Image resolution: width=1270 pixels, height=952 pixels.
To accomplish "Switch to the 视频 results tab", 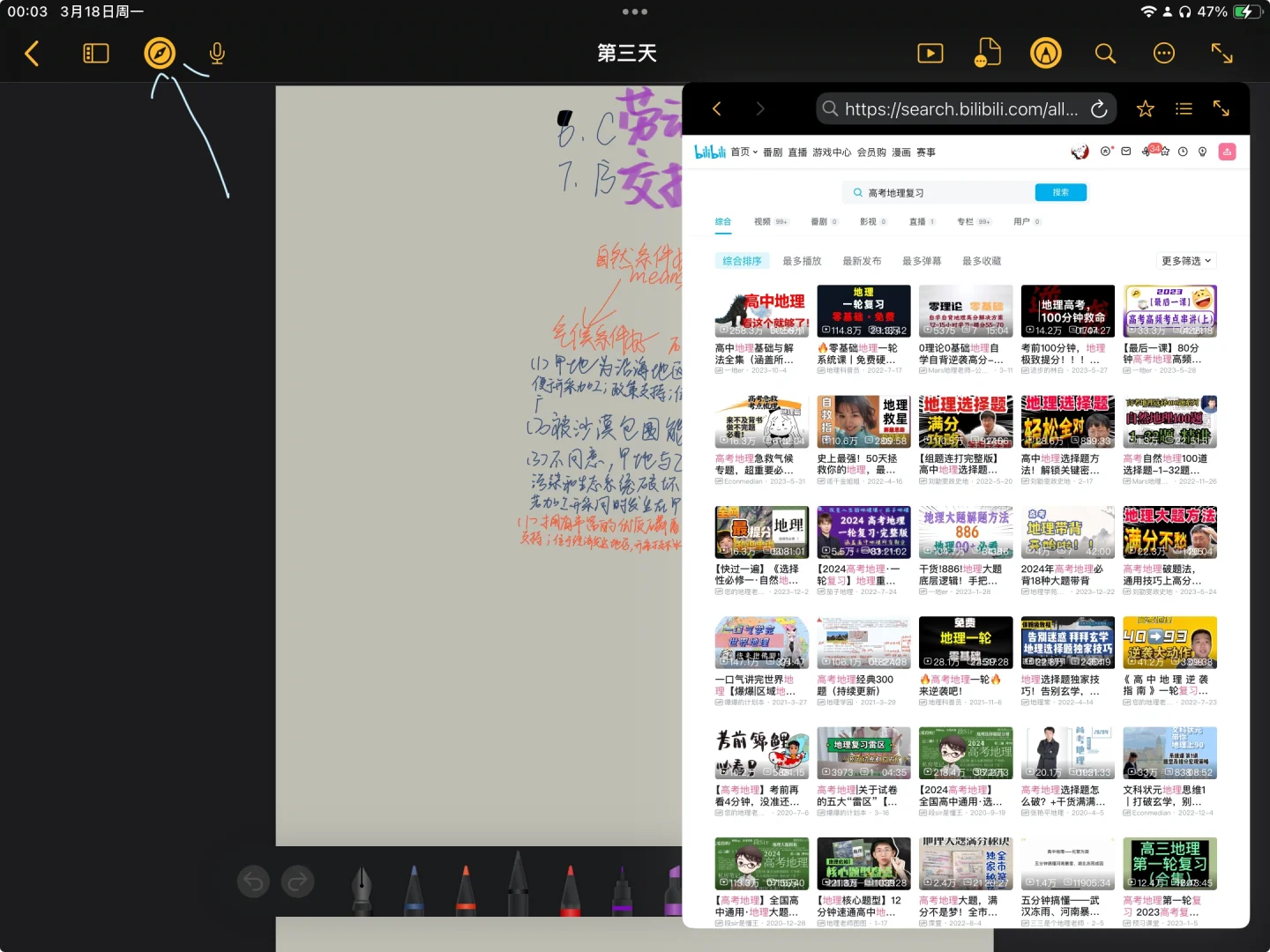I will (771, 221).
